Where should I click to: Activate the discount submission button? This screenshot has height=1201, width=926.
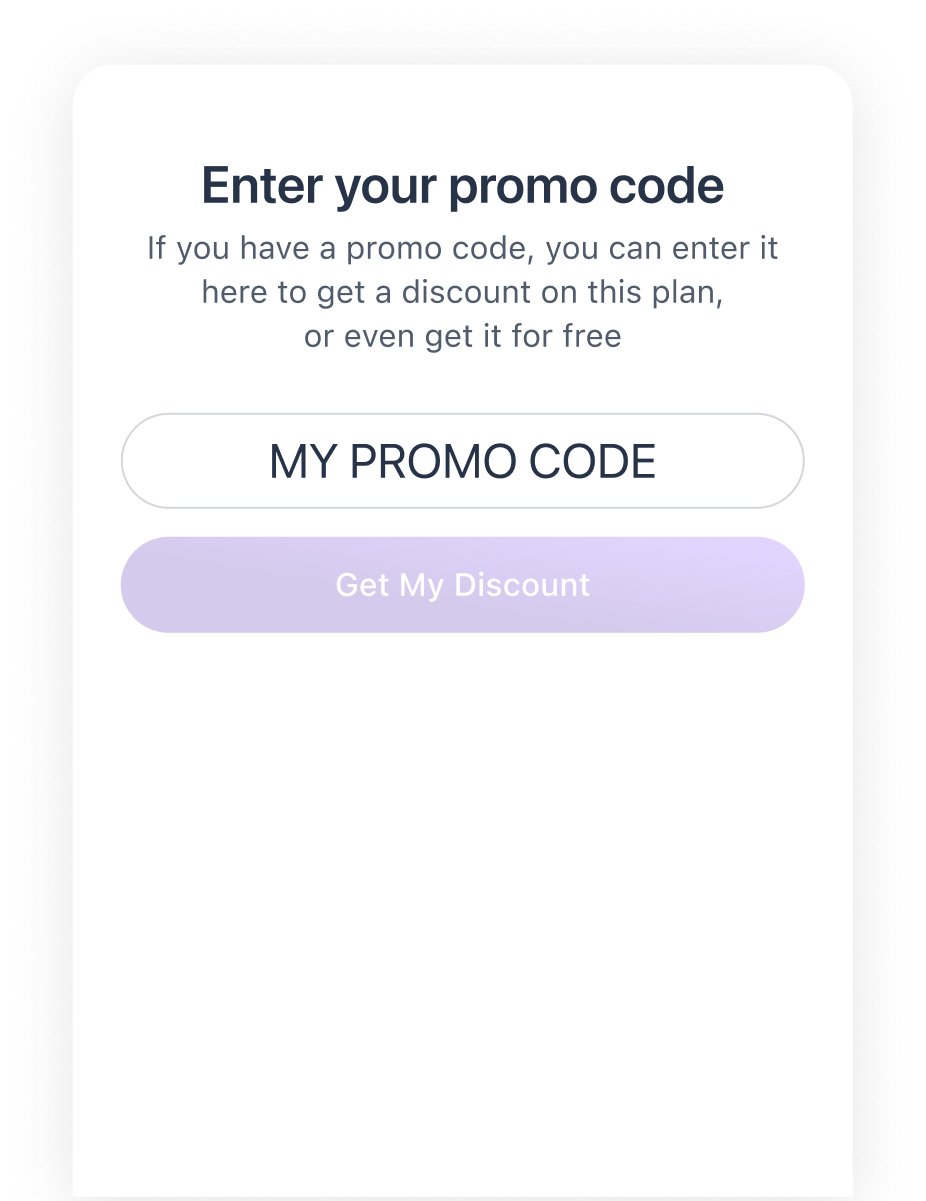(x=462, y=584)
